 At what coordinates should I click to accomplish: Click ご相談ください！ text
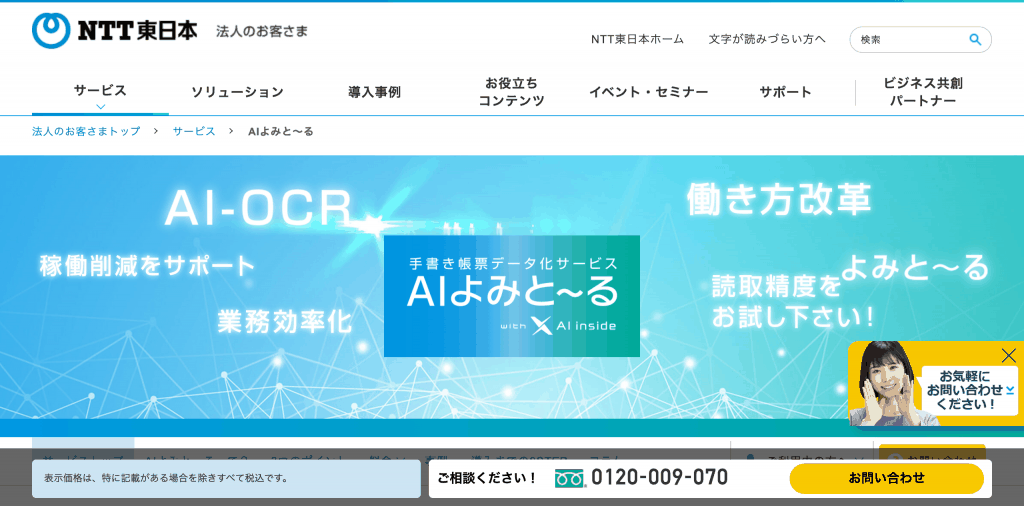pyautogui.click(x=487, y=478)
